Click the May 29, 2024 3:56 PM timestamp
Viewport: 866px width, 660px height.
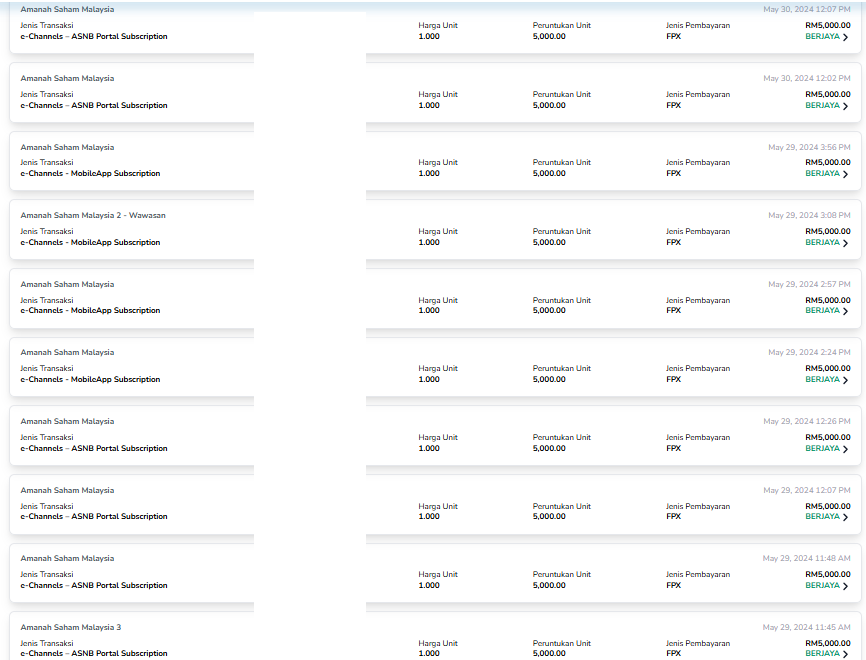(809, 147)
